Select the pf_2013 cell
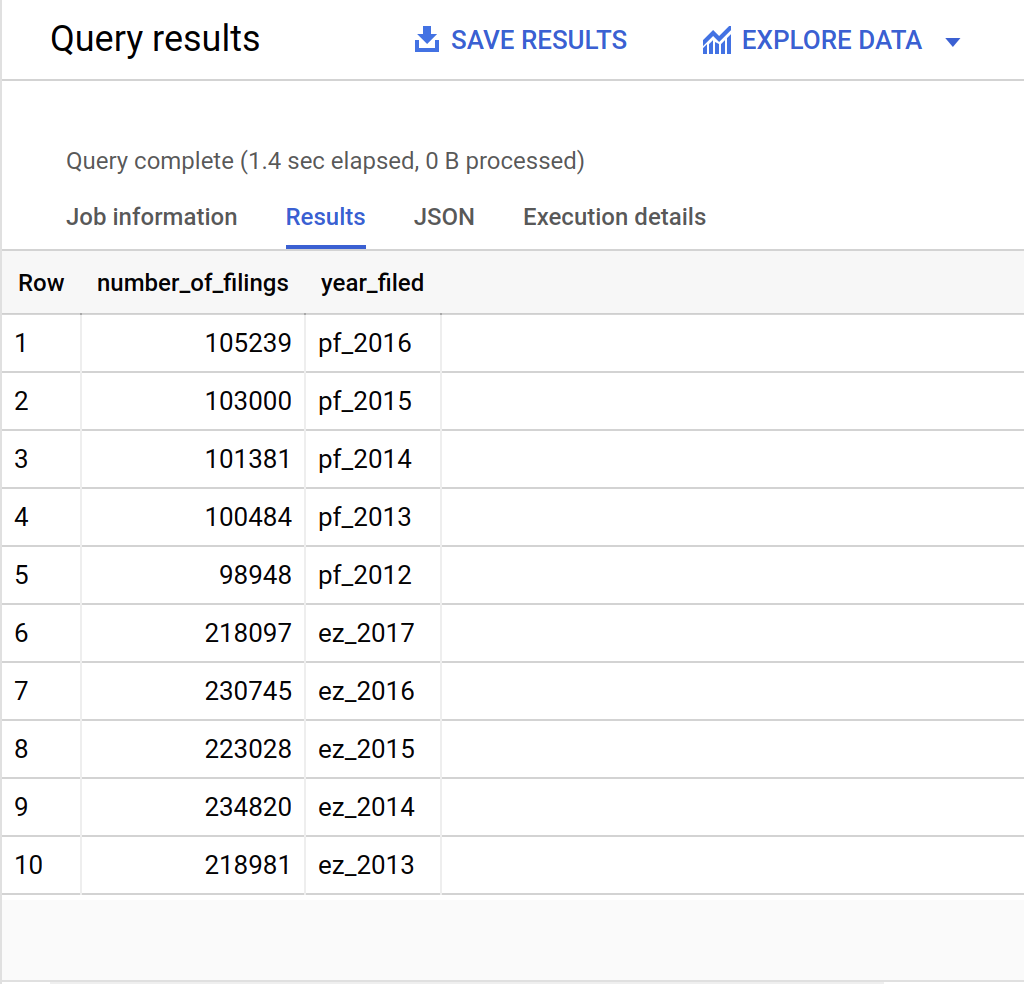 [x=373, y=517]
